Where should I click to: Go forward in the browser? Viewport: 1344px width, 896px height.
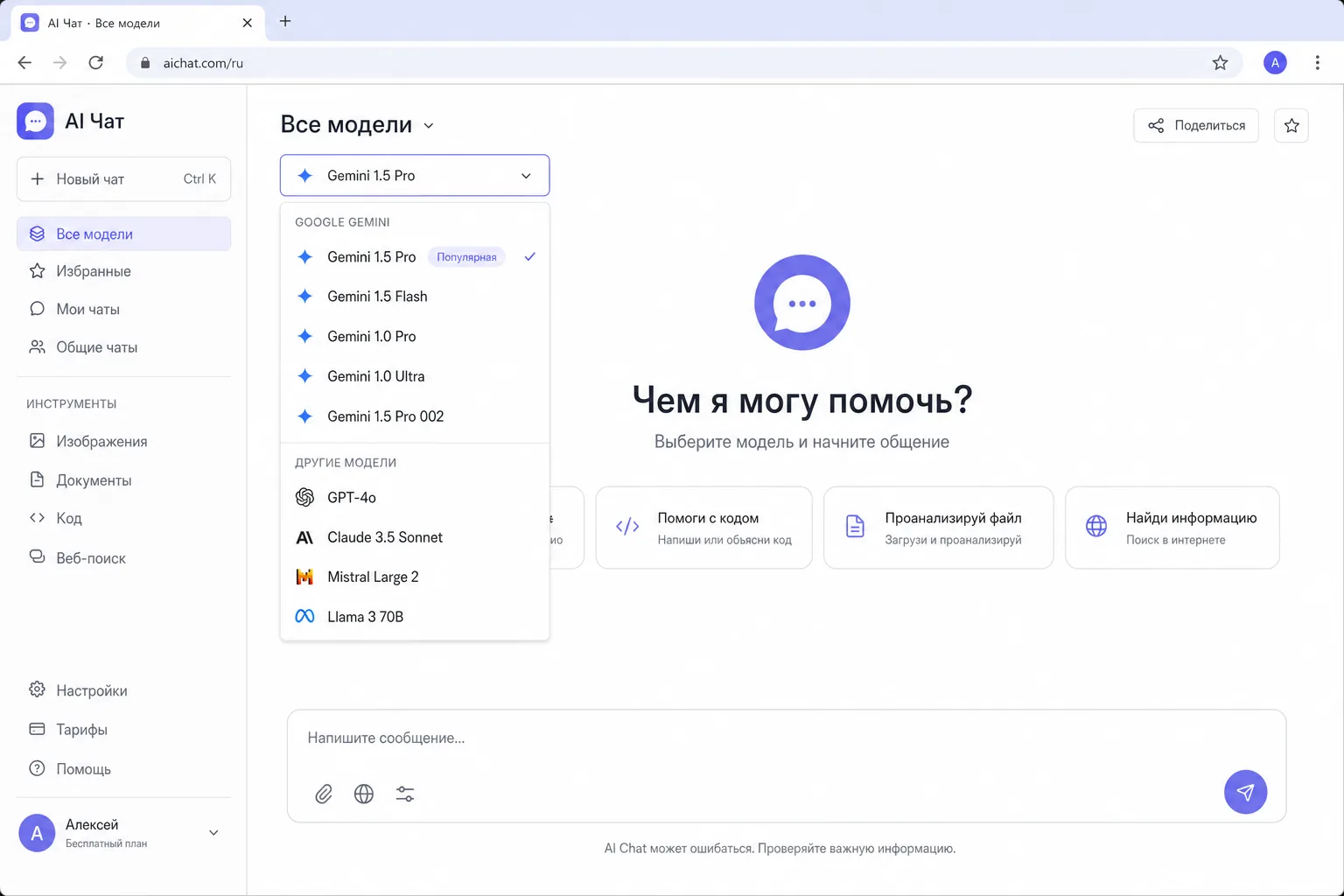pyautogui.click(x=59, y=62)
